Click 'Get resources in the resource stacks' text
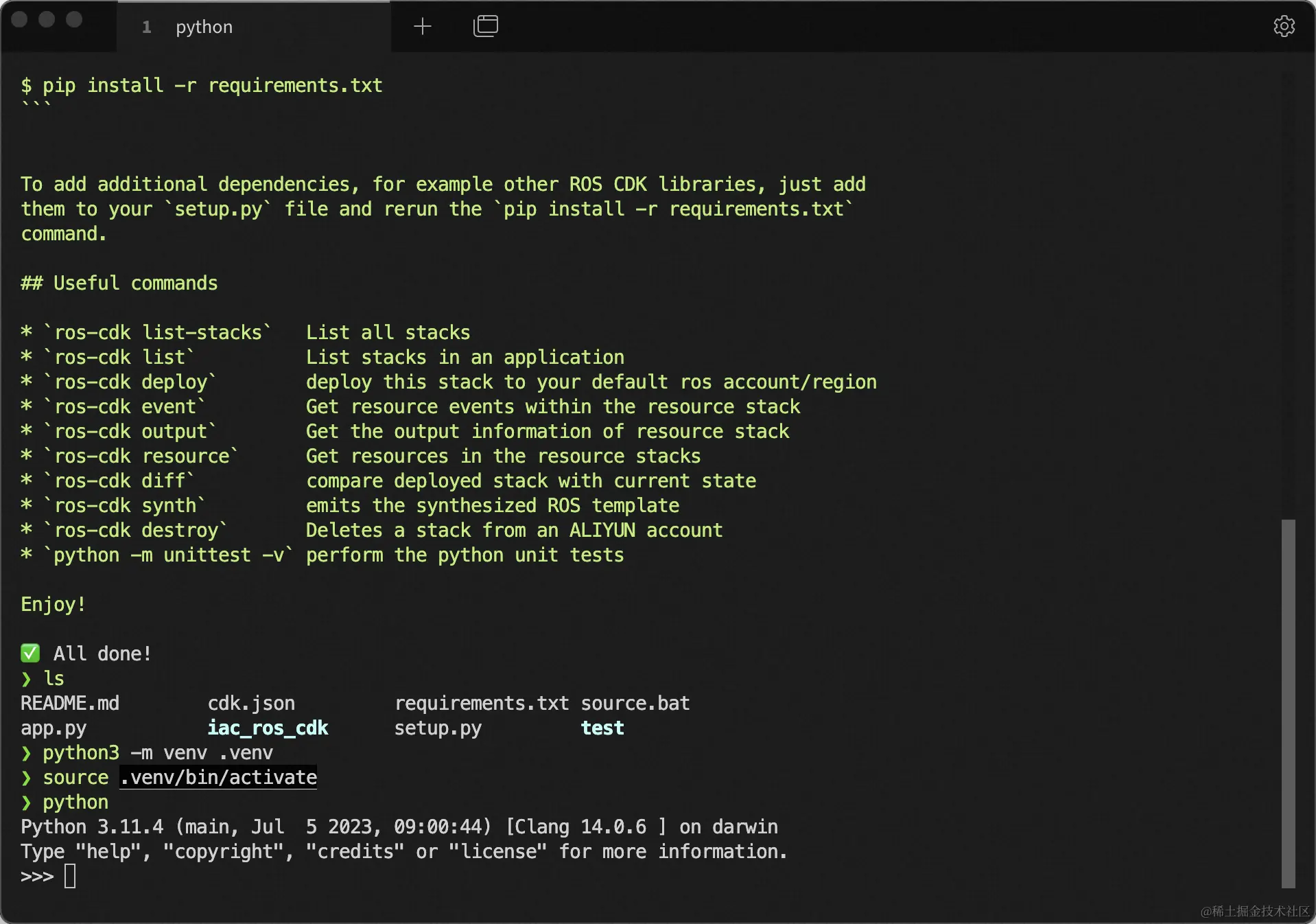The height and width of the screenshot is (924, 1316). pyautogui.click(x=504, y=457)
